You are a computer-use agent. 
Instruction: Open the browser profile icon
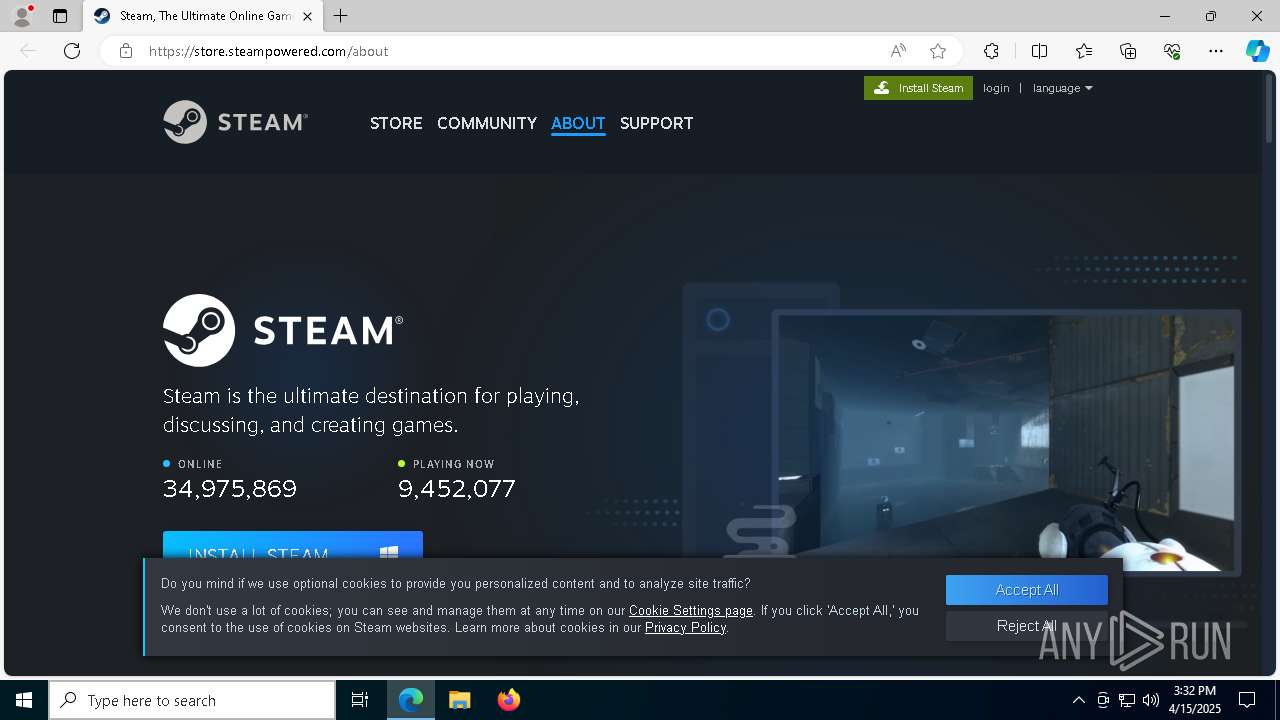[22, 16]
